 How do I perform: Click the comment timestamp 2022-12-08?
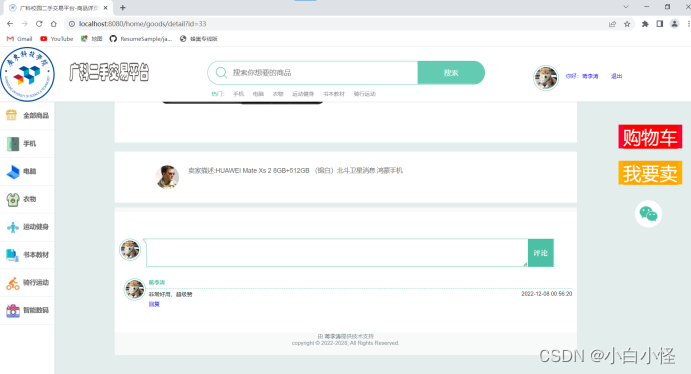tap(546, 294)
